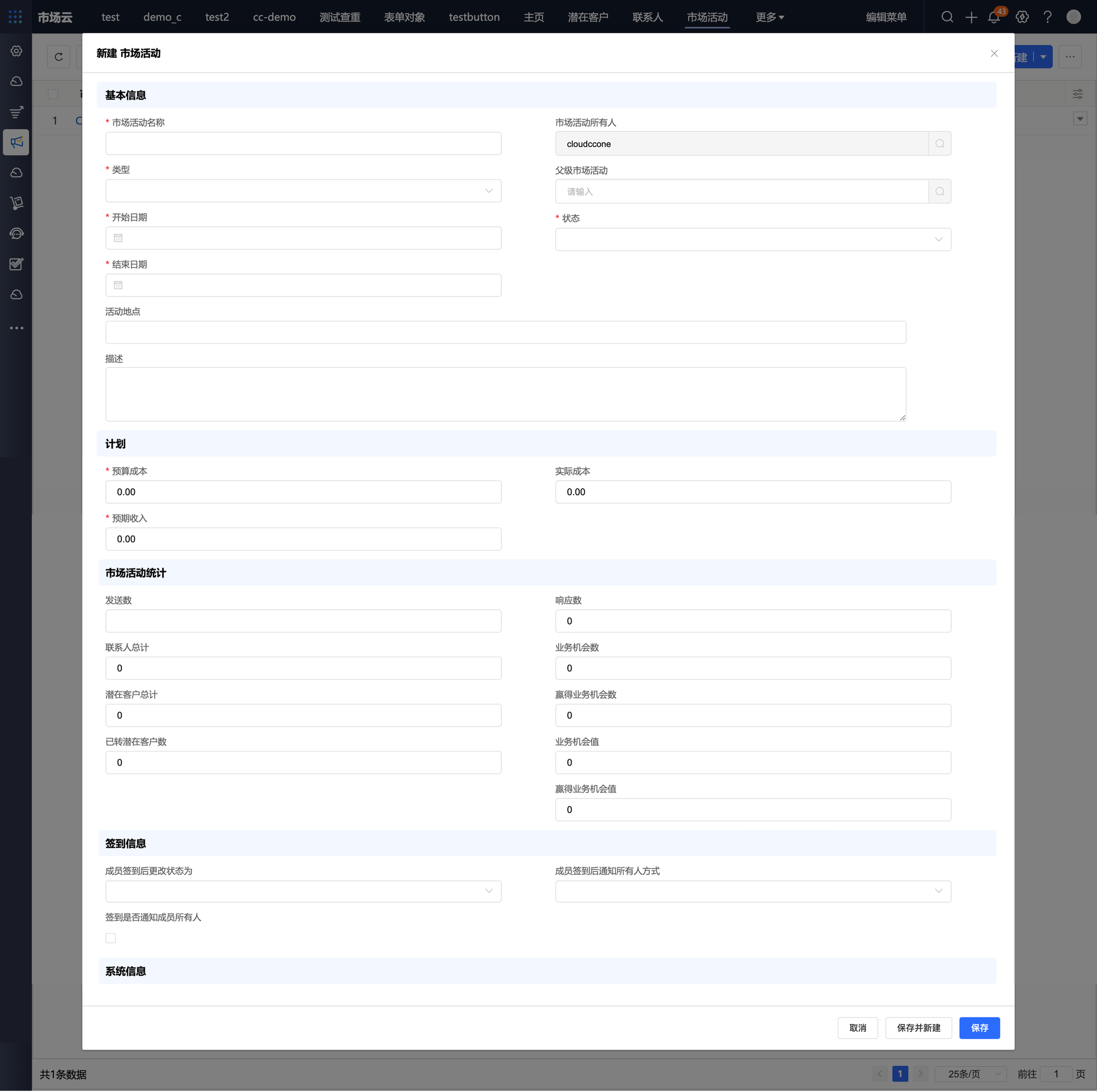
Task: Click the notification bell icon
Action: pyautogui.click(x=994, y=18)
